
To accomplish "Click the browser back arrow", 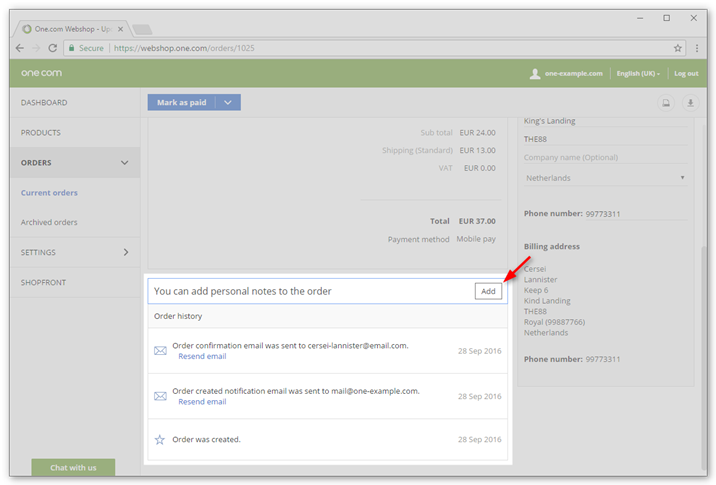I will [20, 48].
